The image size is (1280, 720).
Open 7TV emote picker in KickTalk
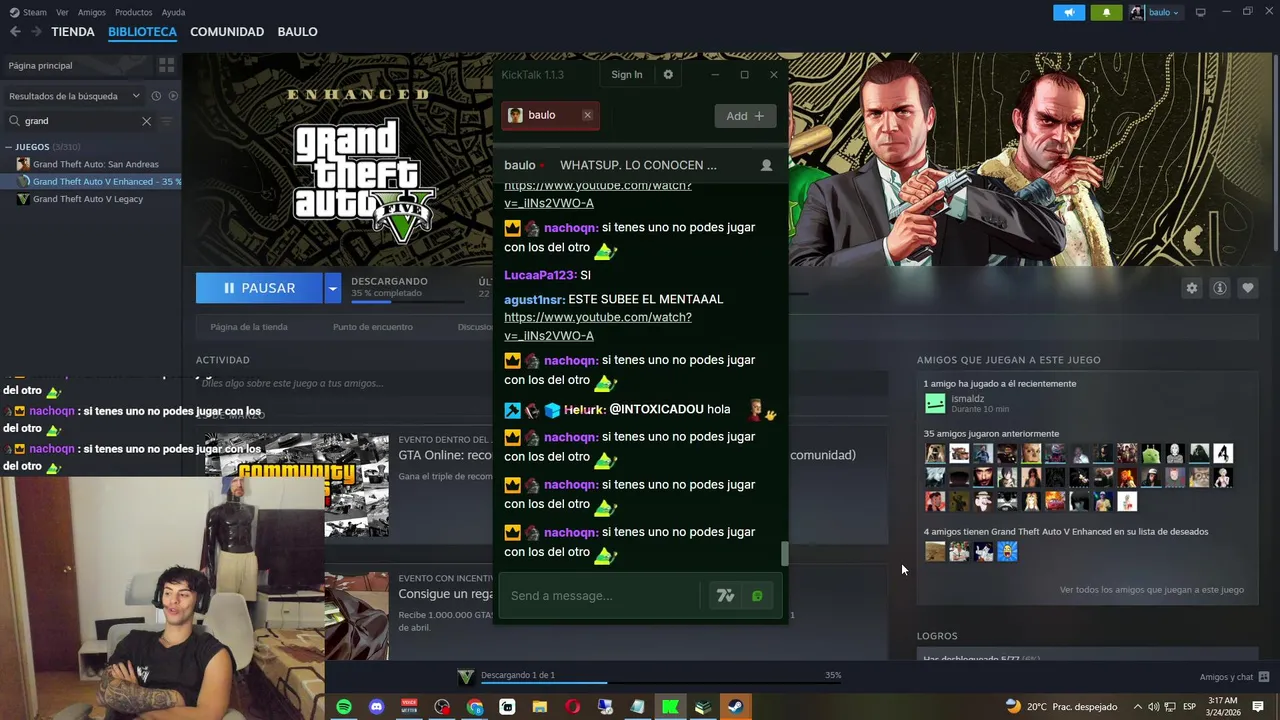[725, 596]
